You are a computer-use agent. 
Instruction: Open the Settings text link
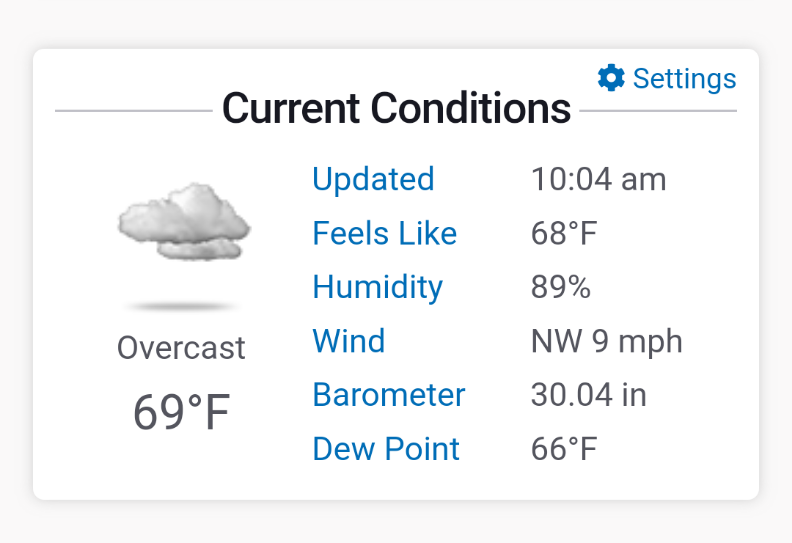684,79
